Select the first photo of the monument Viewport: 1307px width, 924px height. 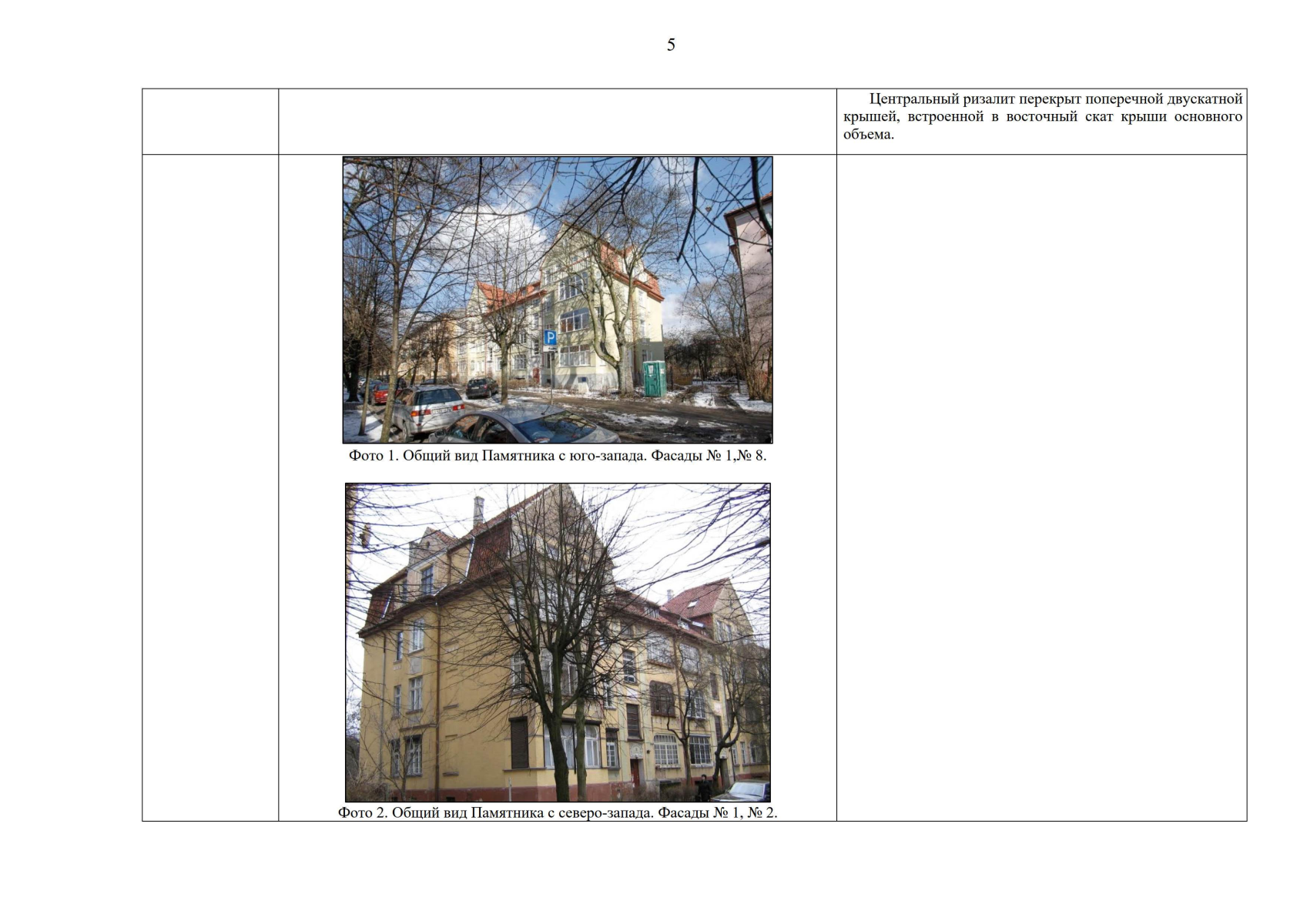[x=558, y=300]
